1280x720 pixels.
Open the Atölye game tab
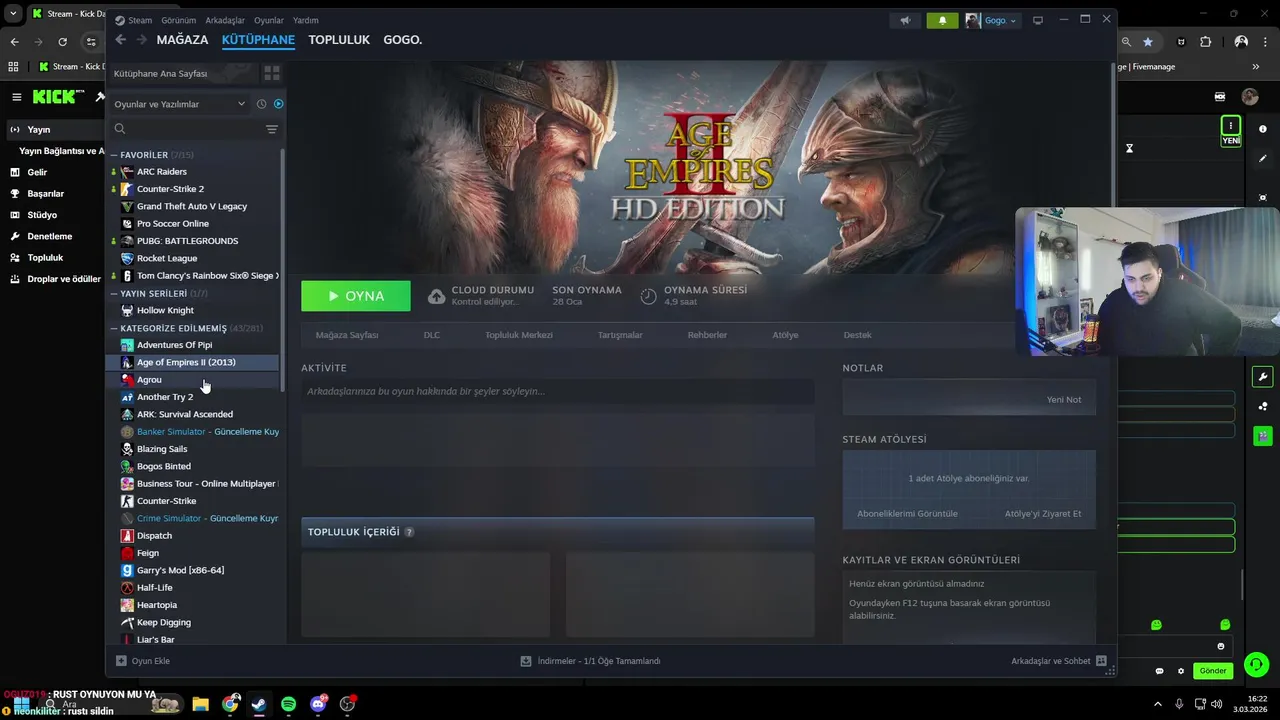785,335
